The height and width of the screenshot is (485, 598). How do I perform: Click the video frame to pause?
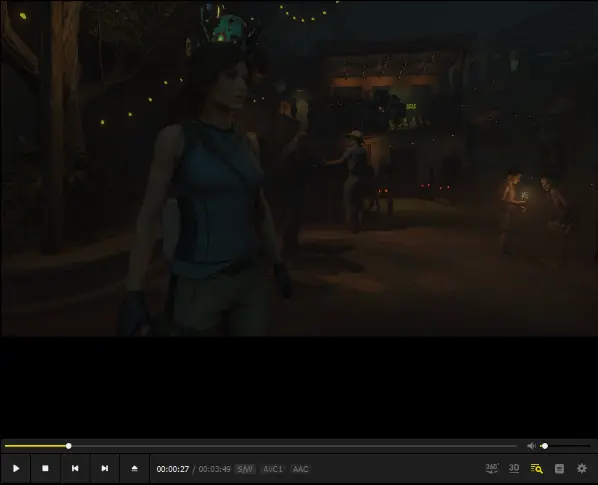pos(299,169)
